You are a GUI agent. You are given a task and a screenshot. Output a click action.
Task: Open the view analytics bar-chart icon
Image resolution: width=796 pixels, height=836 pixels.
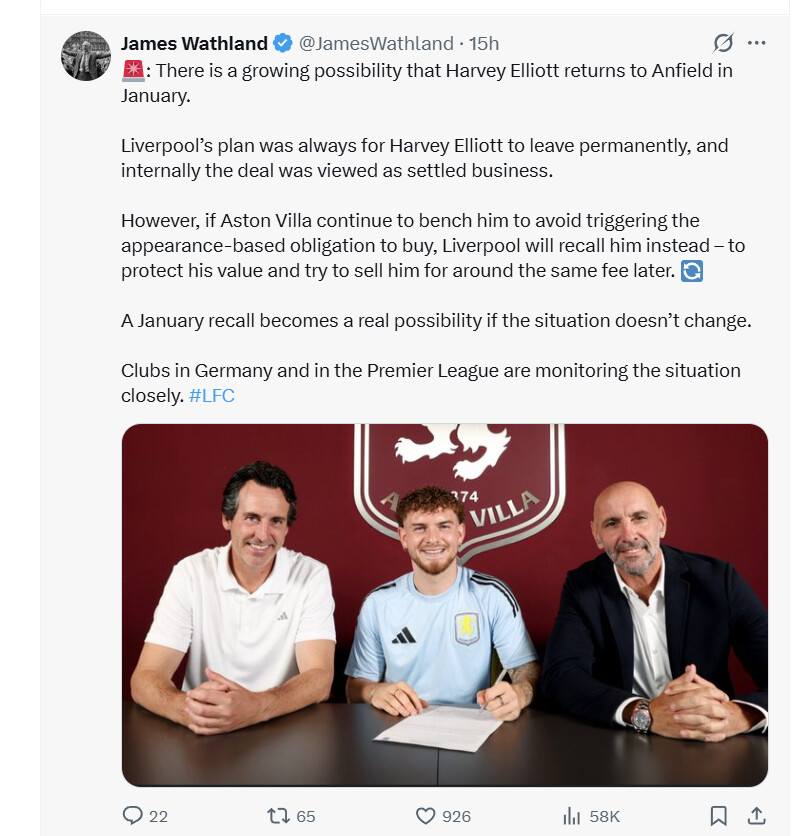click(x=572, y=816)
